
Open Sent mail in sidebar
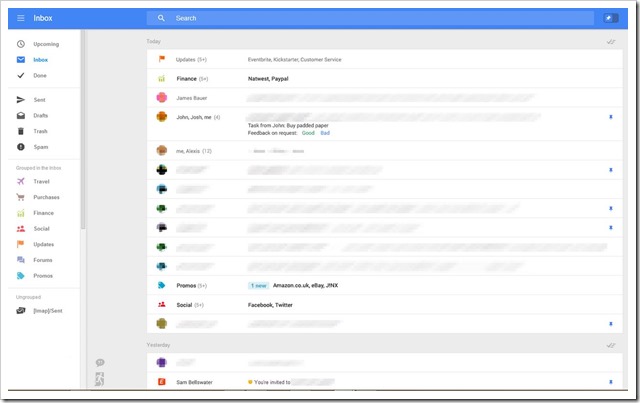click(x=39, y=100)
